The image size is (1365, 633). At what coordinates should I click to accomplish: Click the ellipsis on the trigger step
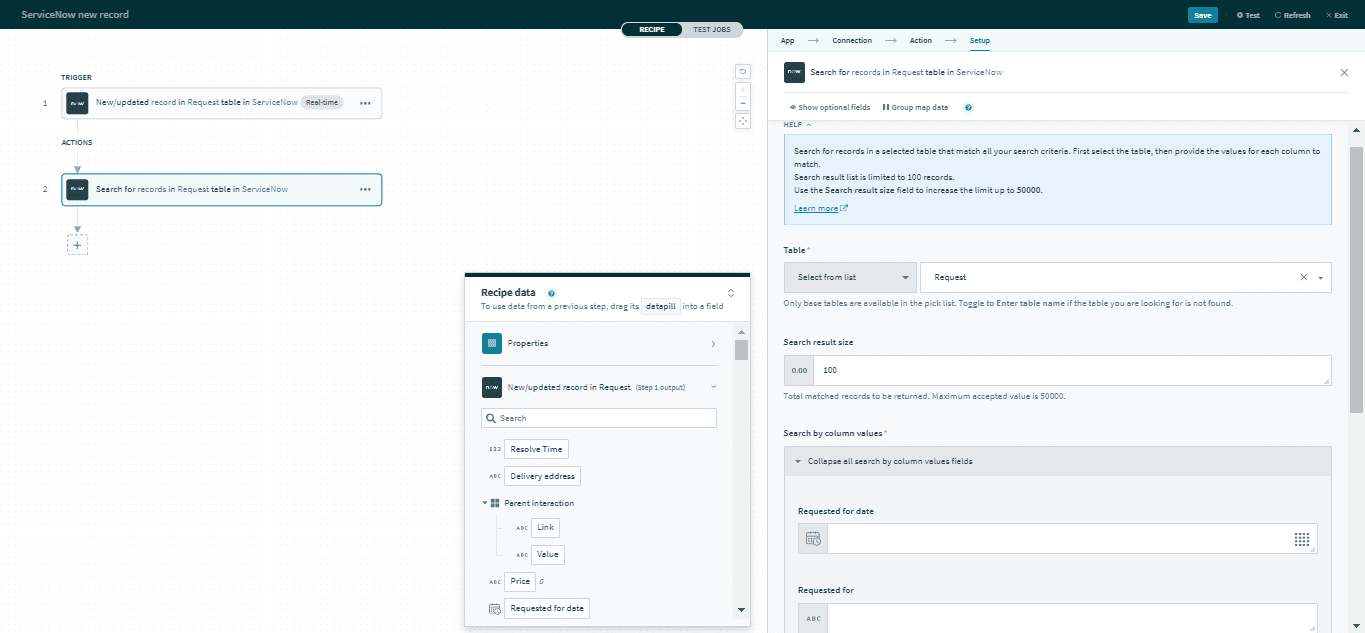[363, 103]
